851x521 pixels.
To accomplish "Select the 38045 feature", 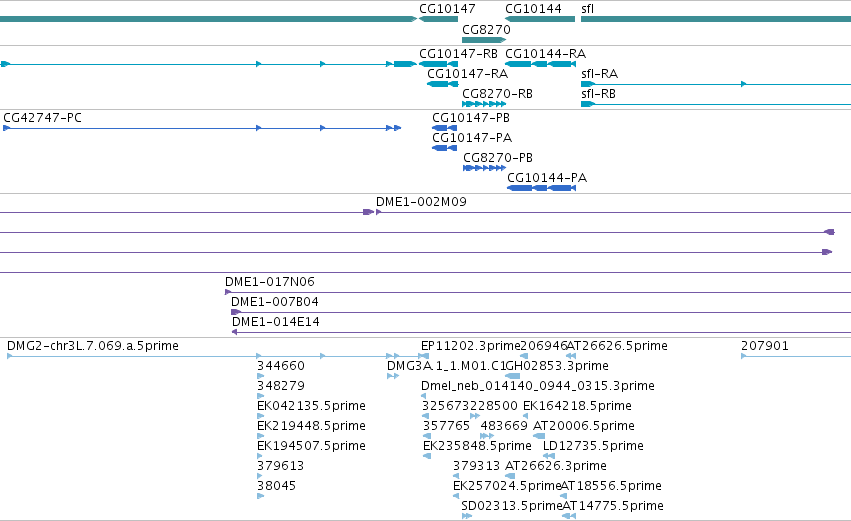I will pos(276,486).
